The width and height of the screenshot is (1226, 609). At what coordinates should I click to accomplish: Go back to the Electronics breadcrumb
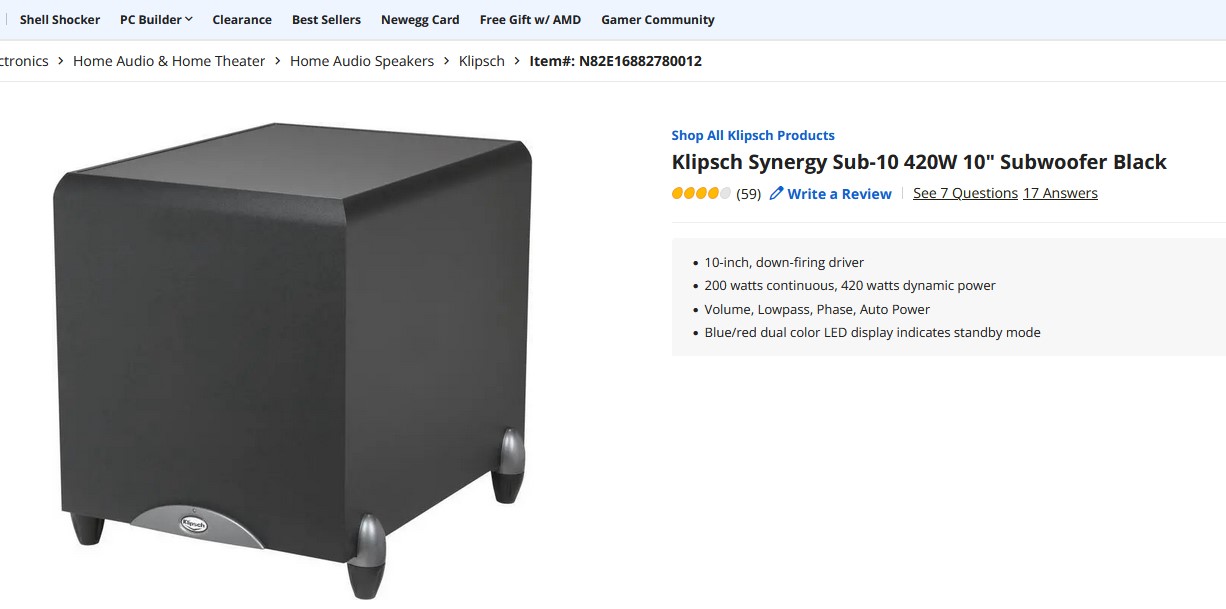tap(24, 61)
